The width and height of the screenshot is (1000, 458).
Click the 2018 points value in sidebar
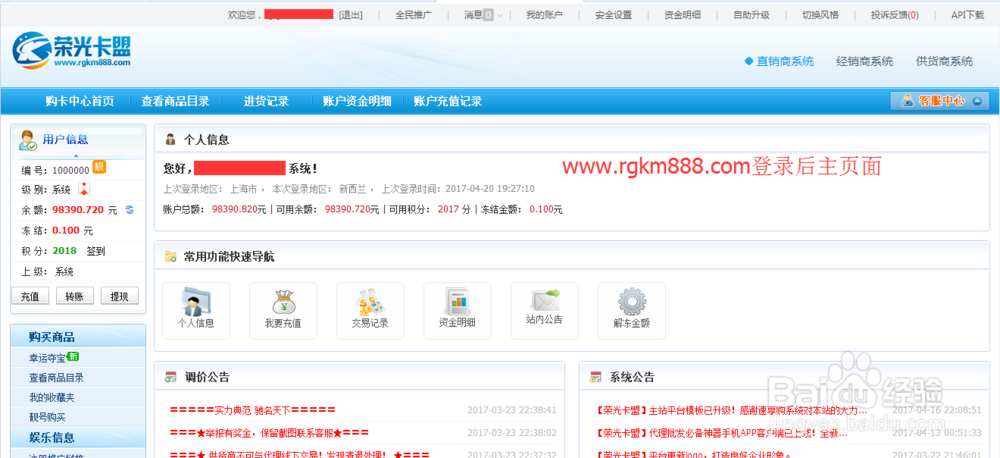pos(64,251)
